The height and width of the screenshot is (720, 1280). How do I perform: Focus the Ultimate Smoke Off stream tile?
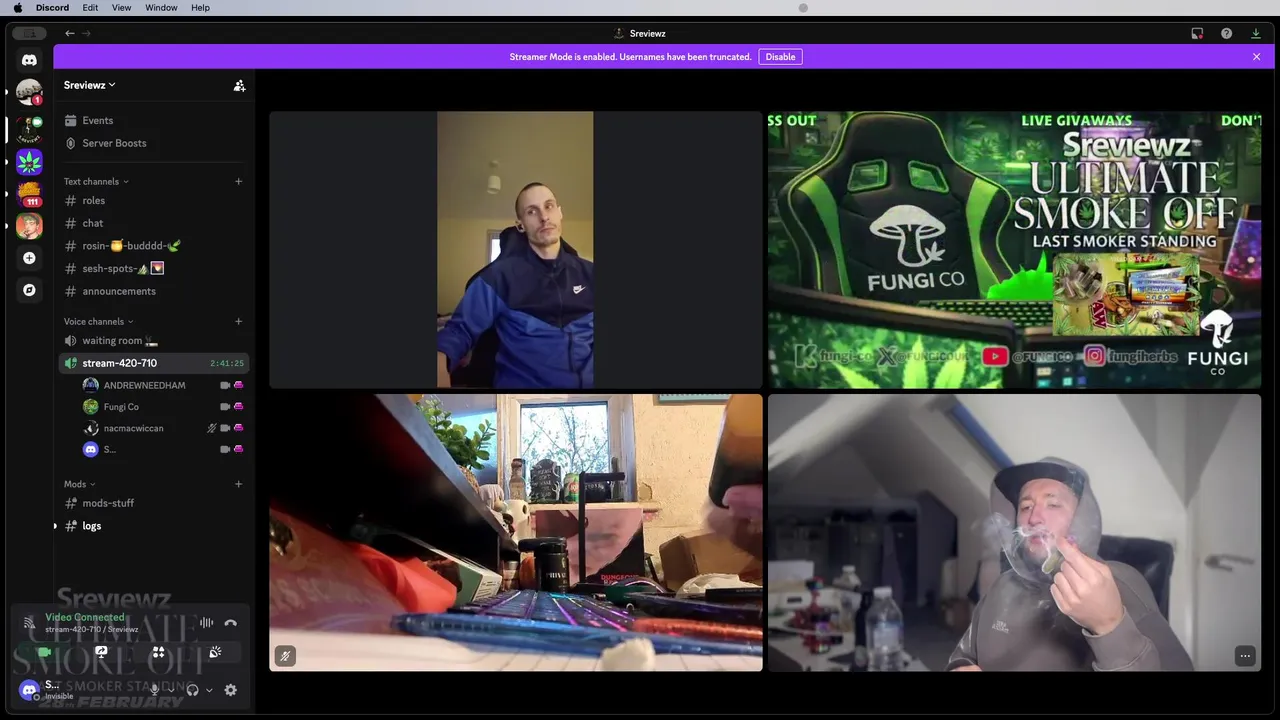coord(1014,250)
